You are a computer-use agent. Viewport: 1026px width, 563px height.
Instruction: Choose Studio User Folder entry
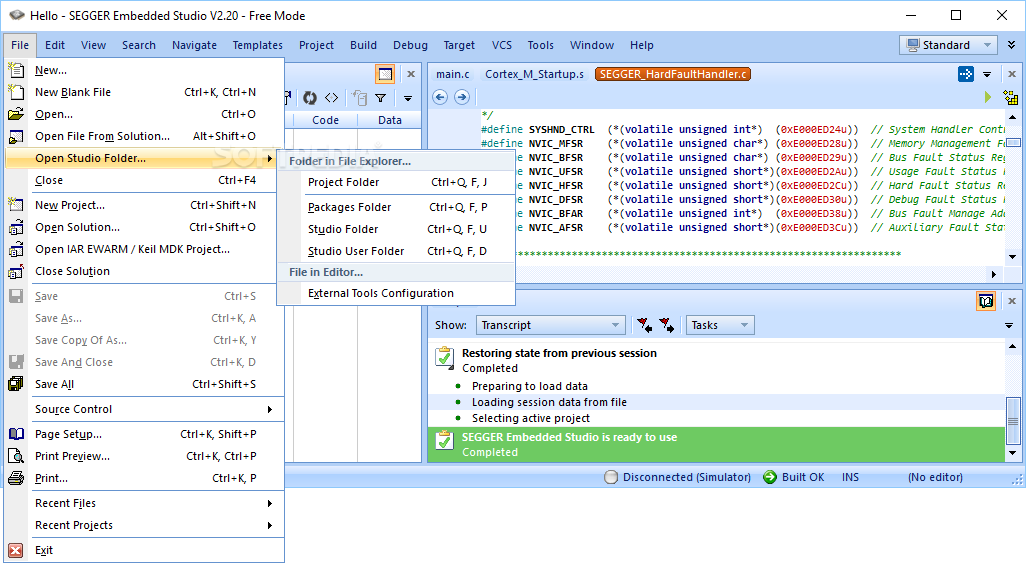(x=397, y=251)
